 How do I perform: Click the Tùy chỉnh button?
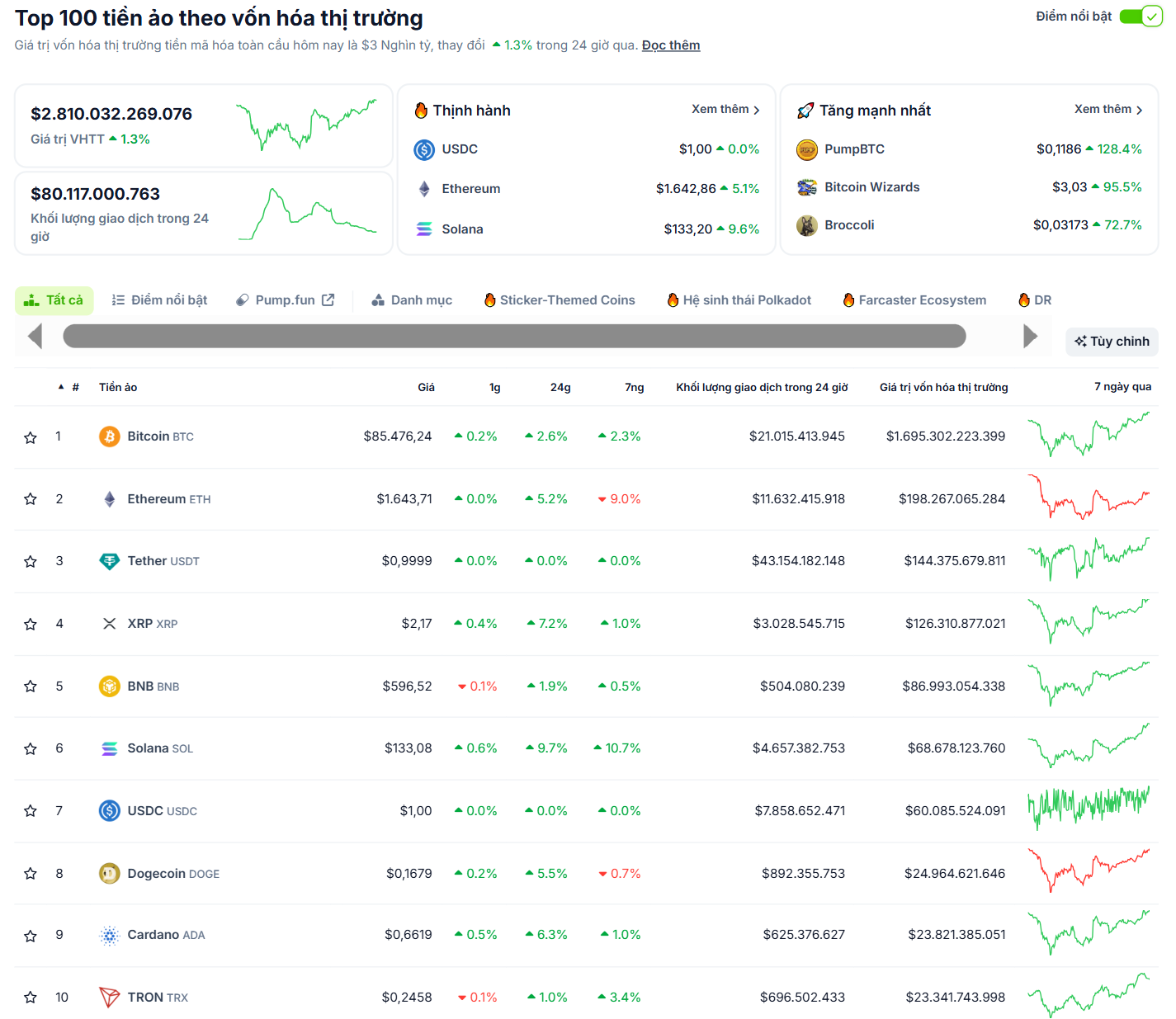pos(1112,342)
